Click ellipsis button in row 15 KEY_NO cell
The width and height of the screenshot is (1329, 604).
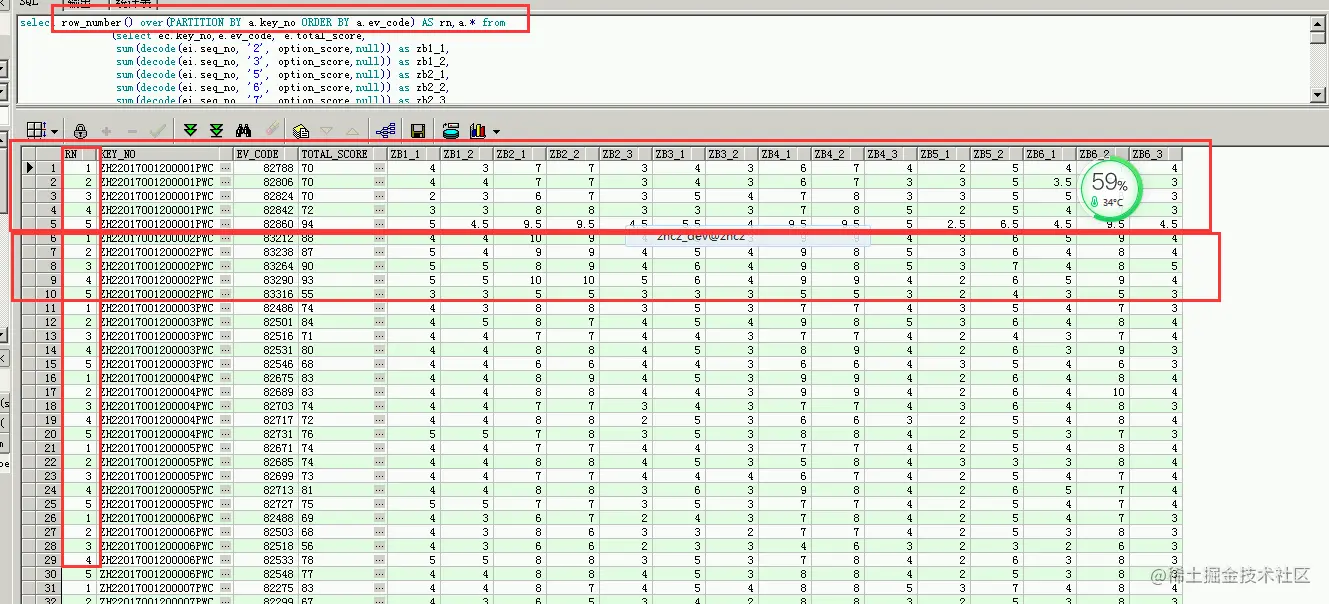[225, 364]
